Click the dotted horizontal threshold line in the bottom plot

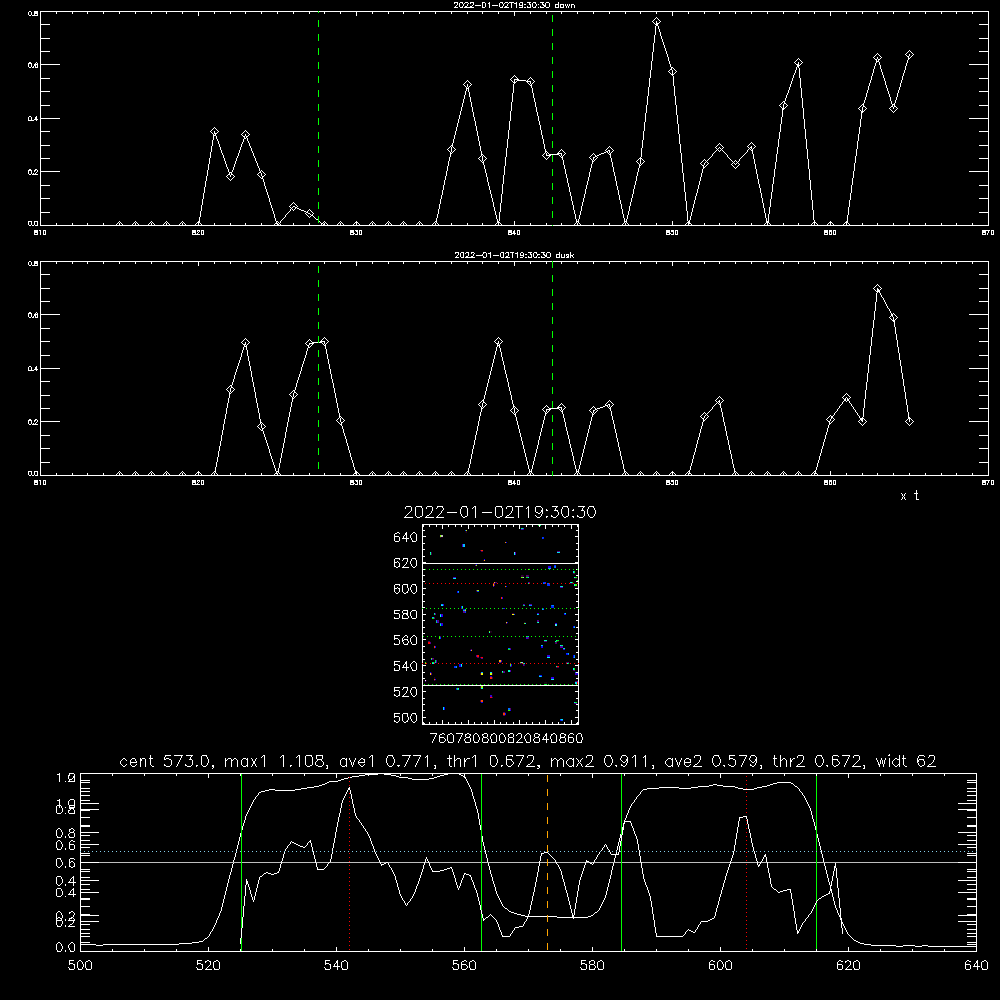[x=528, y=851]
